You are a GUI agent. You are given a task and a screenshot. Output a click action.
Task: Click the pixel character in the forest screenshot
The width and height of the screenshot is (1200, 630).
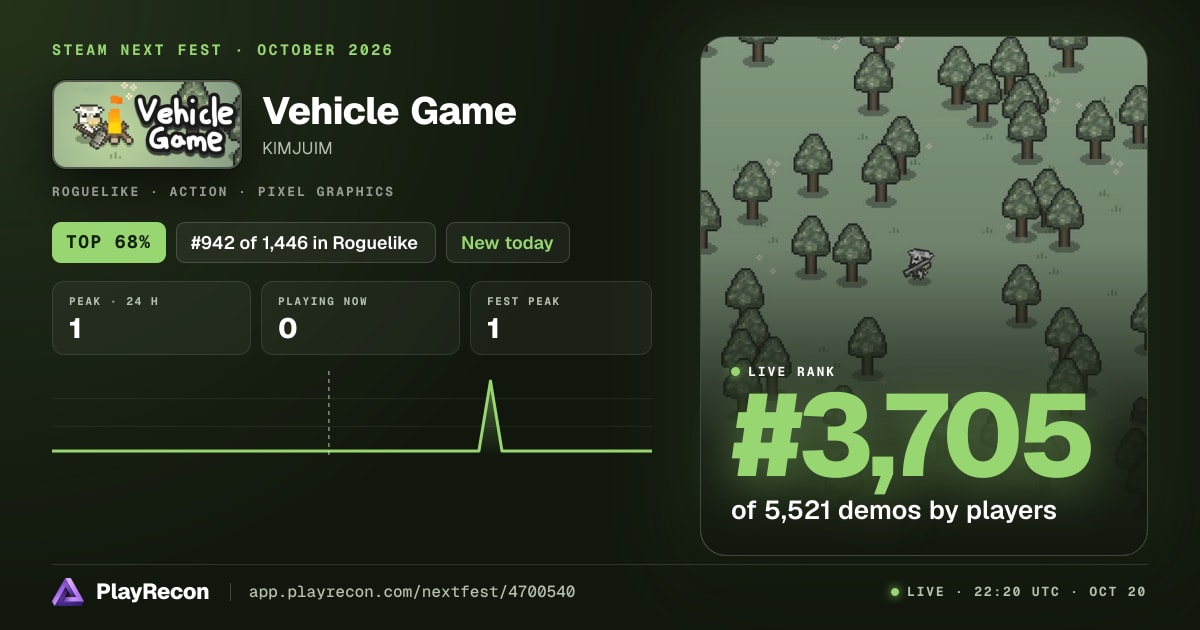(x=918, y=263)
